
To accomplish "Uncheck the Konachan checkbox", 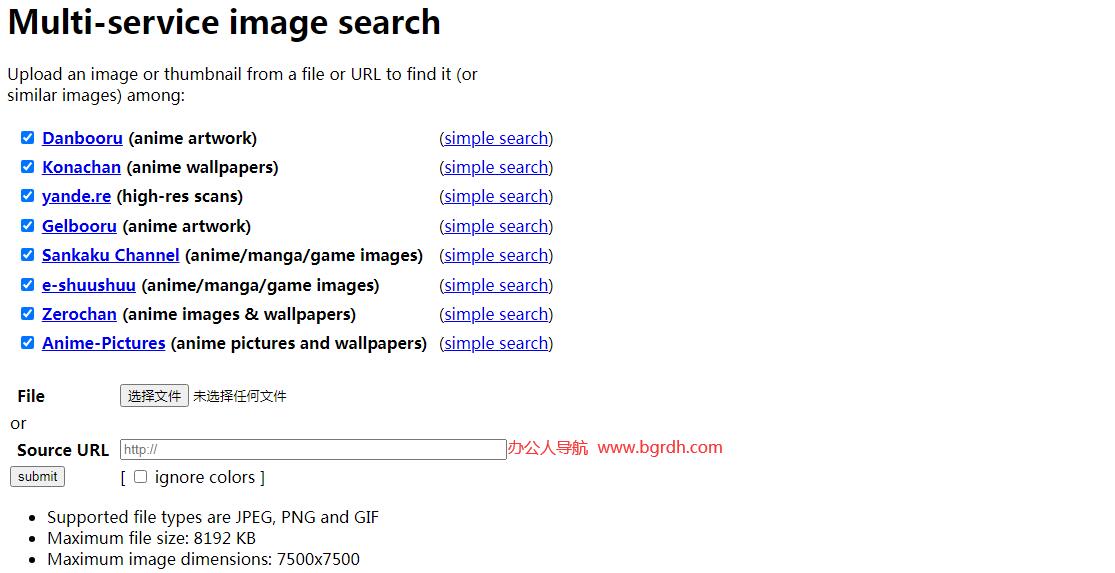I will [x=27, y=166].
